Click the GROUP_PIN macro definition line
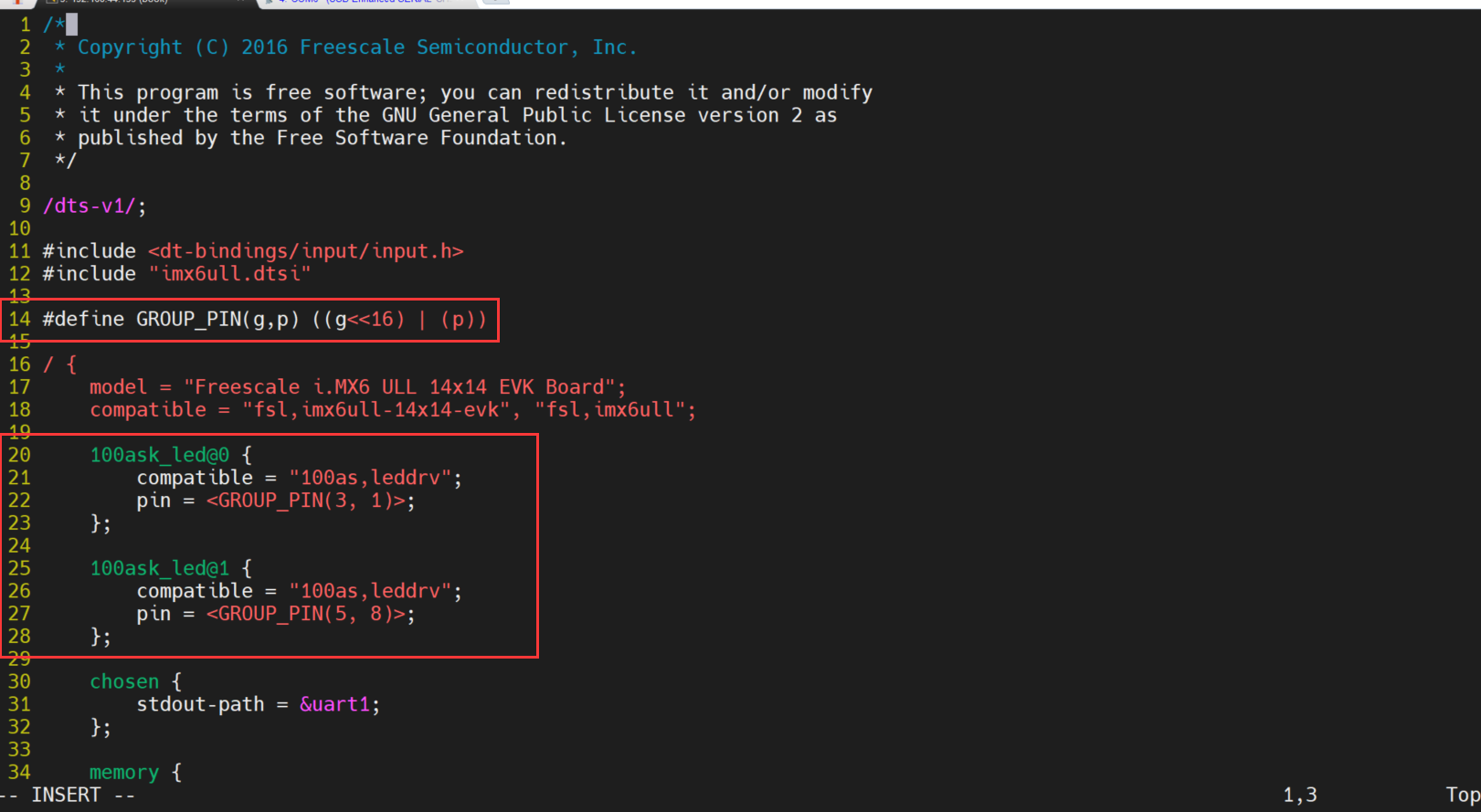The image size is (1481, 812). pos(265,320)
